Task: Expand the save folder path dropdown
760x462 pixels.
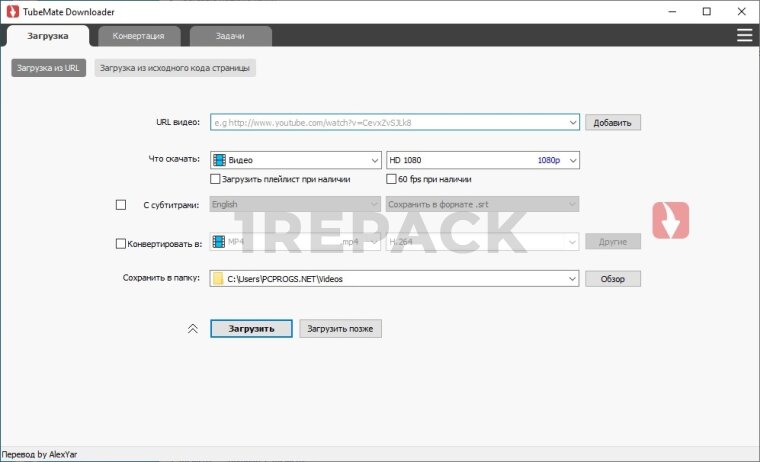Action: pos(573,279)
